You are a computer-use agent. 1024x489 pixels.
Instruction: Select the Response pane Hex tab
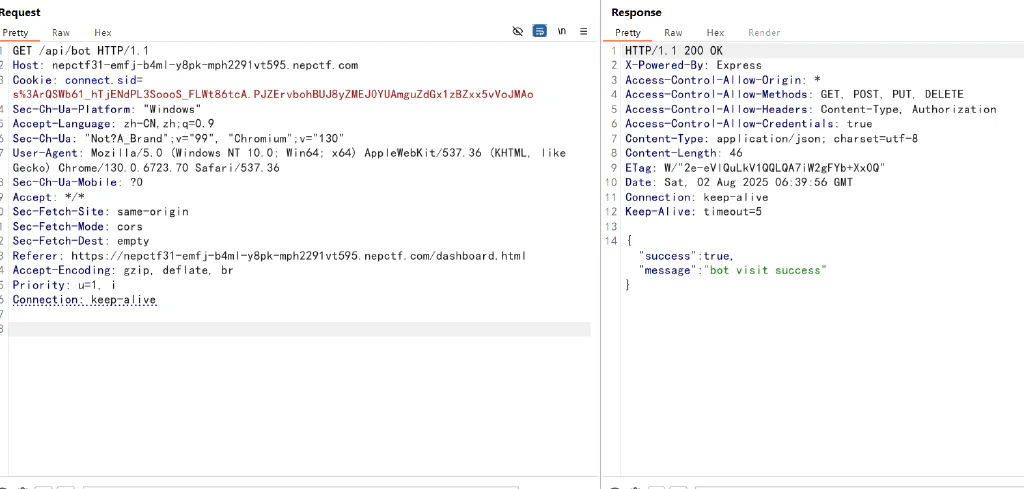pyautogui.click(x=715, y=33)
